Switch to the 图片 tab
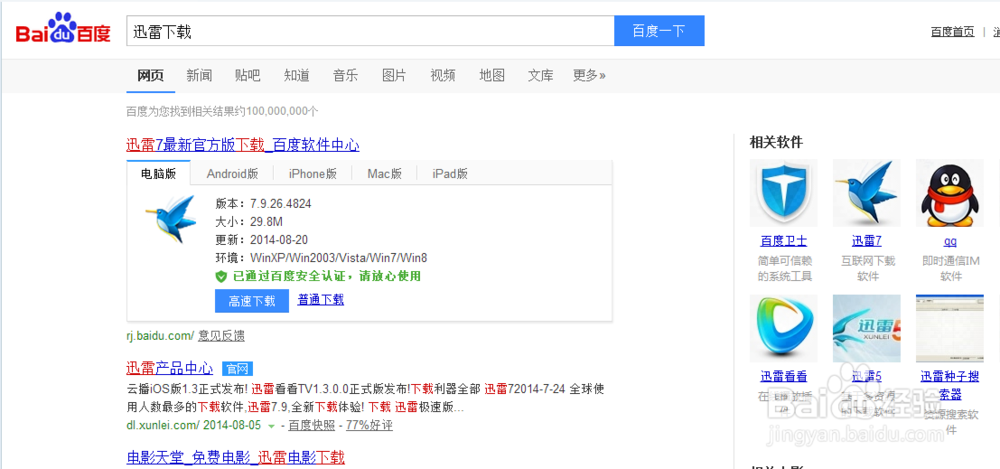The image size is (1000, 469). point(394,75)
